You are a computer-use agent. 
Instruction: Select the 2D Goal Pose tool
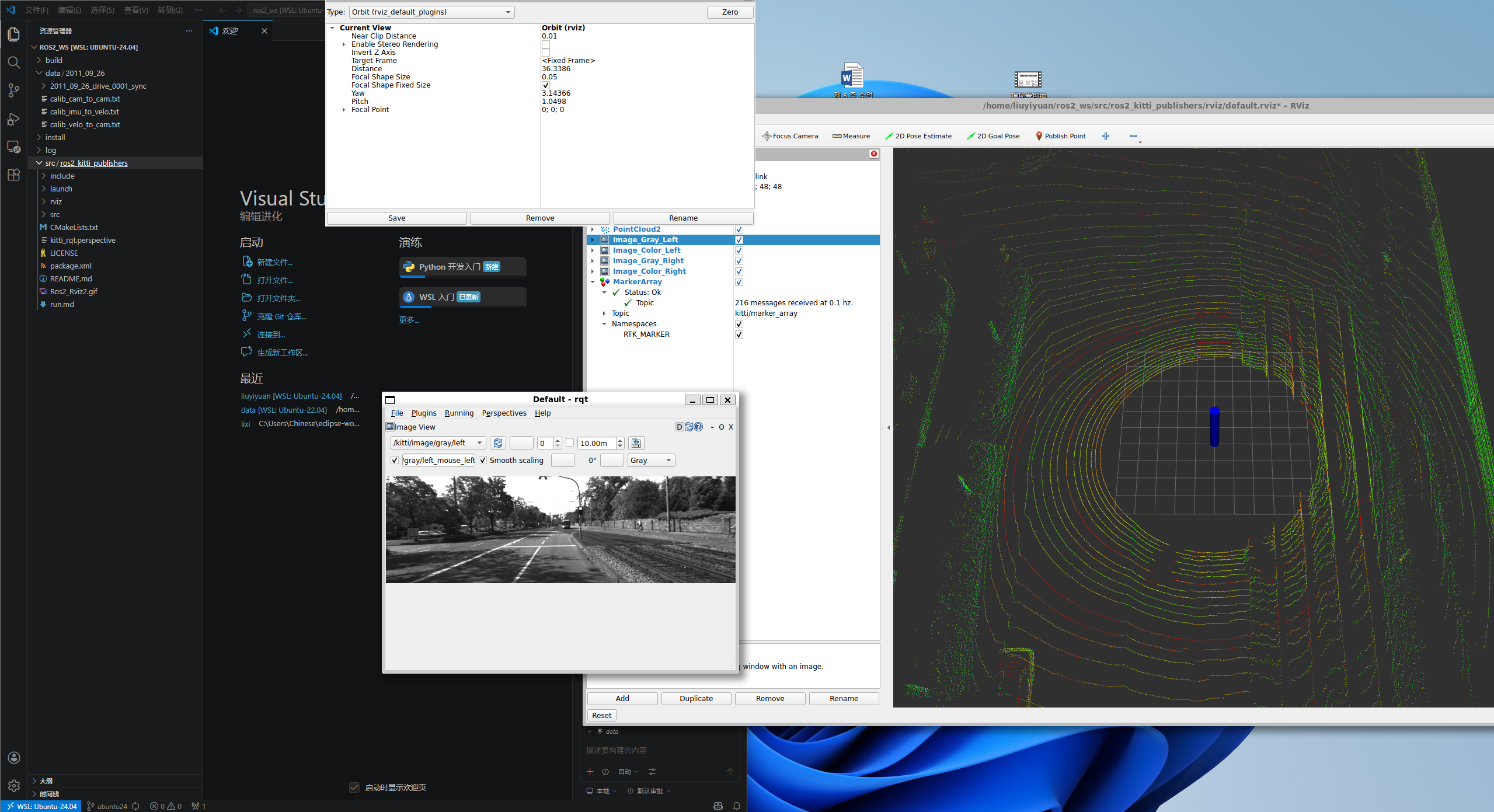993,136
